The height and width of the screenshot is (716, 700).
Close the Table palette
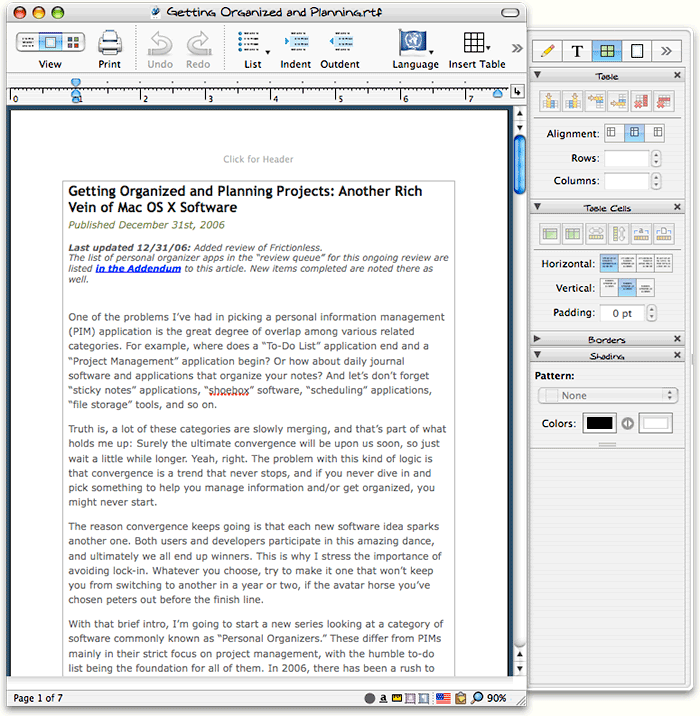point(677,75)
